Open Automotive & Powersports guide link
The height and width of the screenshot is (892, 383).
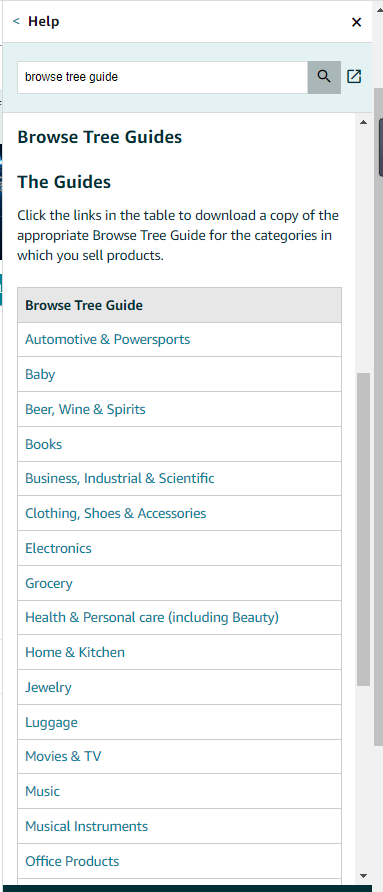[108, 340]
